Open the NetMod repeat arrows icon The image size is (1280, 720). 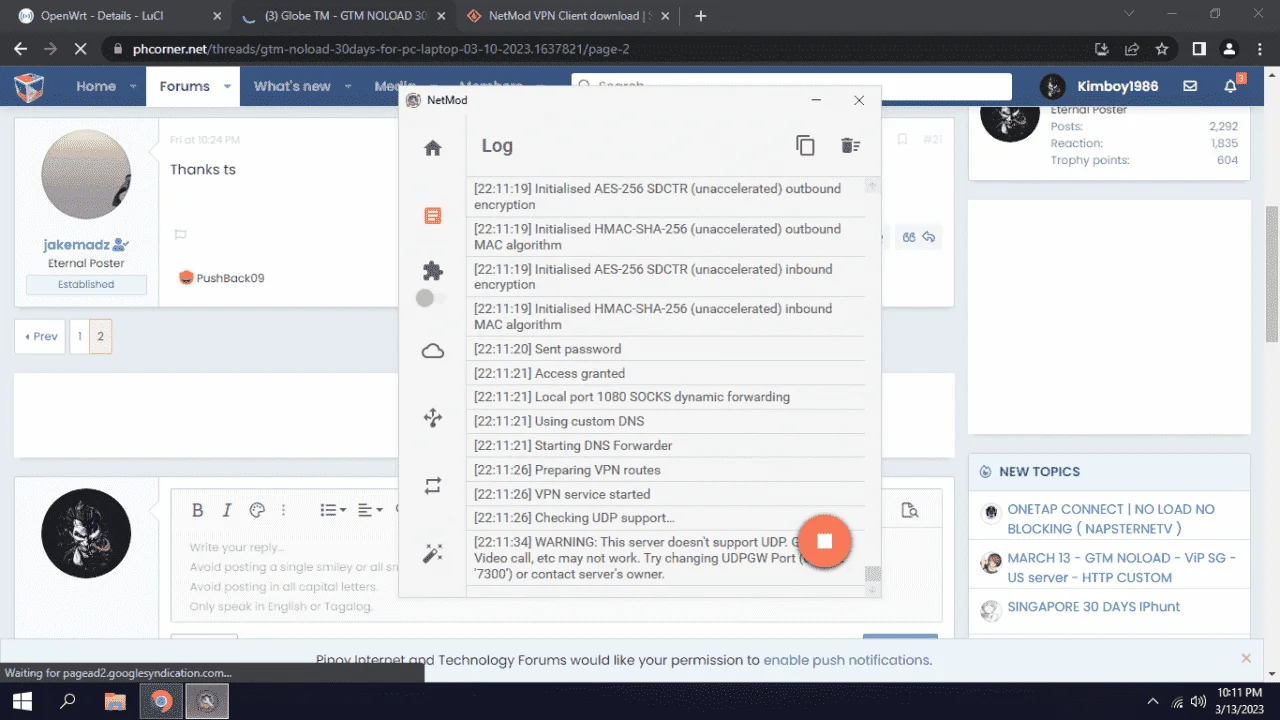tap(433, 486)
